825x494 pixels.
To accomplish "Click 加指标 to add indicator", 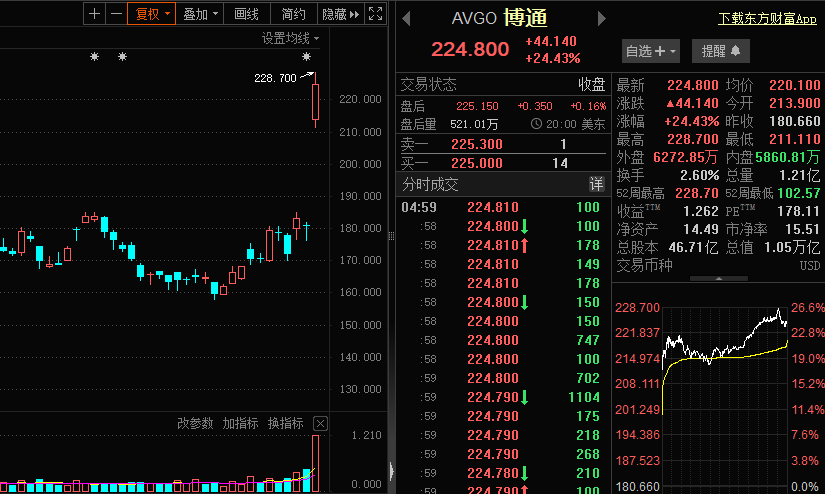I will click(240, 423).
